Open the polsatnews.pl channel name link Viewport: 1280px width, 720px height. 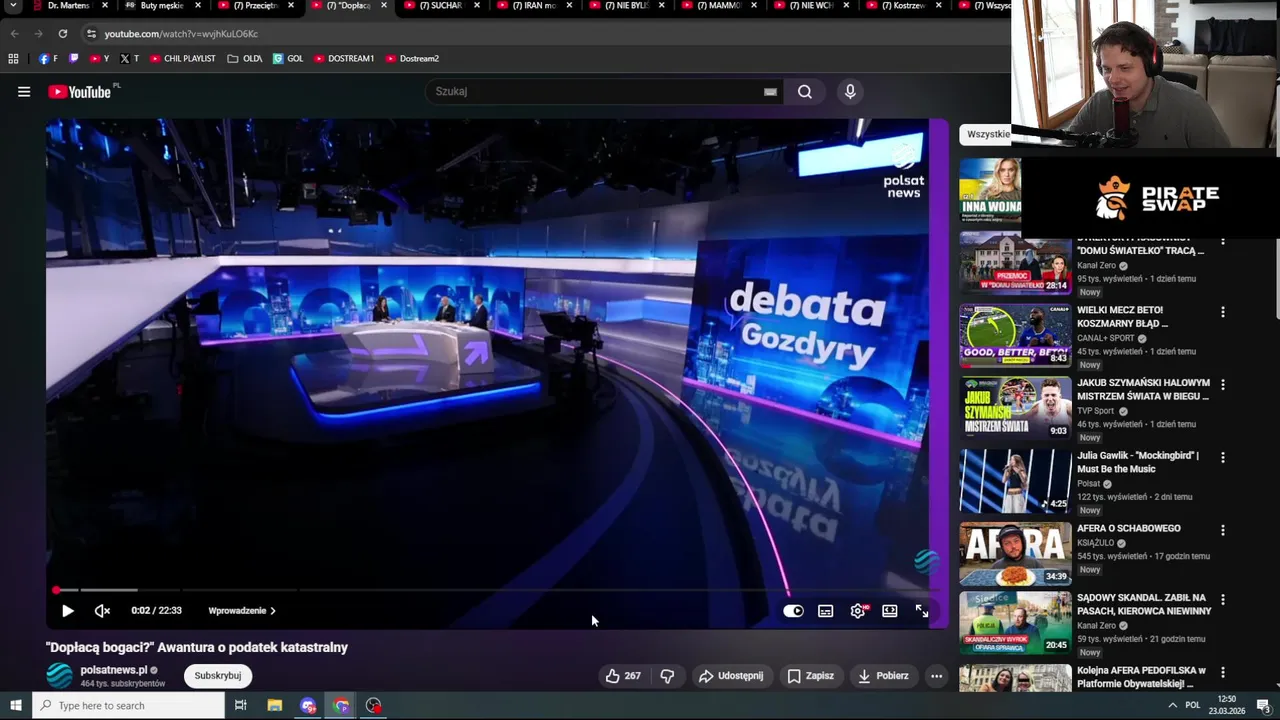point(114,670)
